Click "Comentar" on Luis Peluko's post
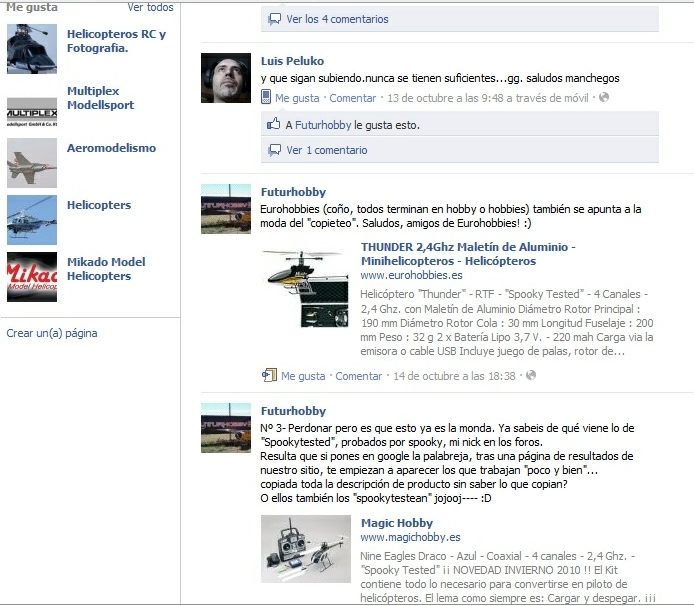 (352, 98)
